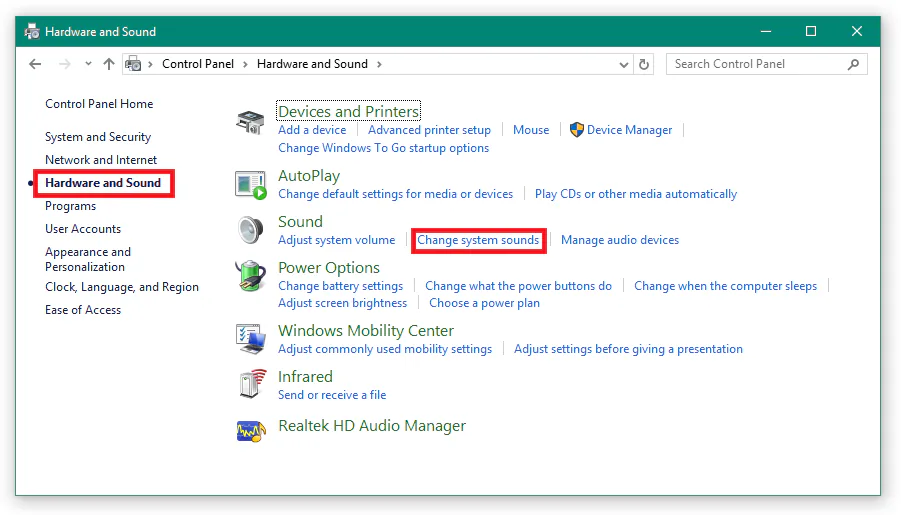Screen dimensions: 901x515
Task: Click Adjust system volume
Action: [337, 240]
